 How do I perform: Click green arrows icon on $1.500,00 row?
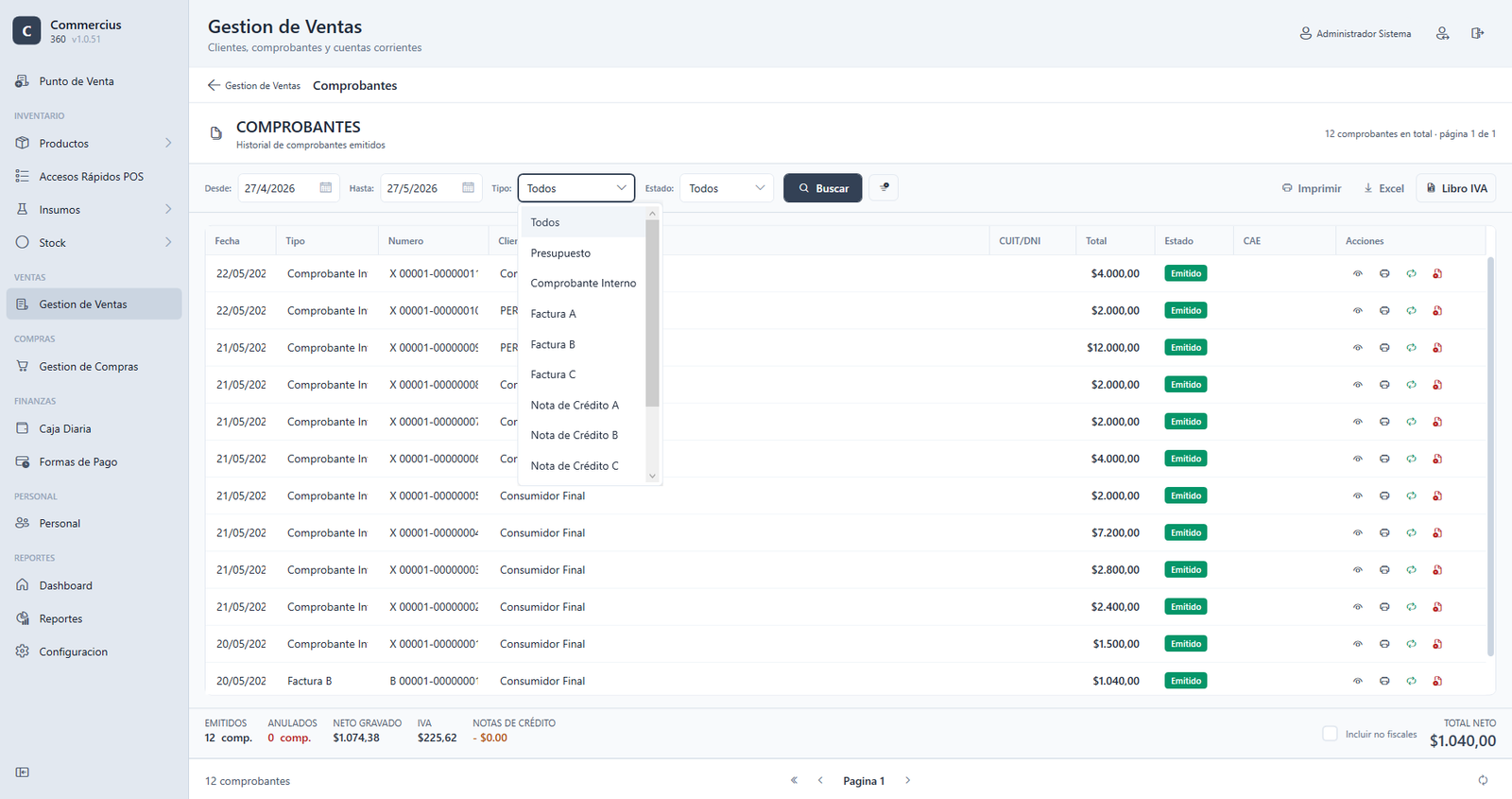point(1411,644)
